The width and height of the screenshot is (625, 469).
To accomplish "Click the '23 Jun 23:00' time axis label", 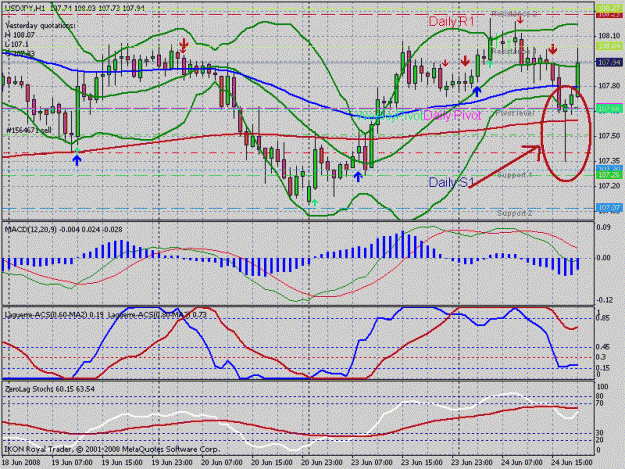I will tap(472, 463).
